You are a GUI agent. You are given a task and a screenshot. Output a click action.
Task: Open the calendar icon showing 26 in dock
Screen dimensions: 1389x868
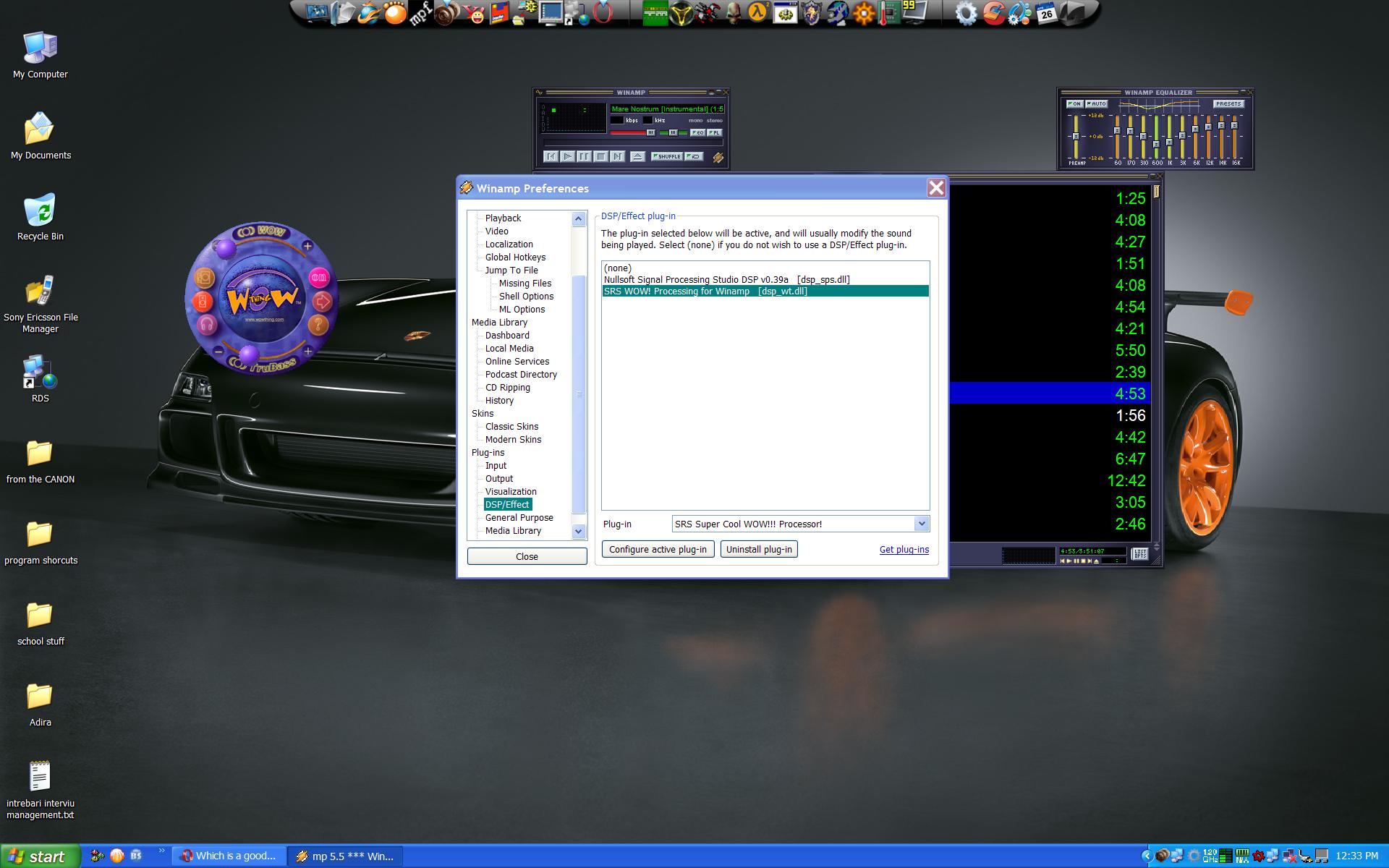click(x=1046, y=12)
